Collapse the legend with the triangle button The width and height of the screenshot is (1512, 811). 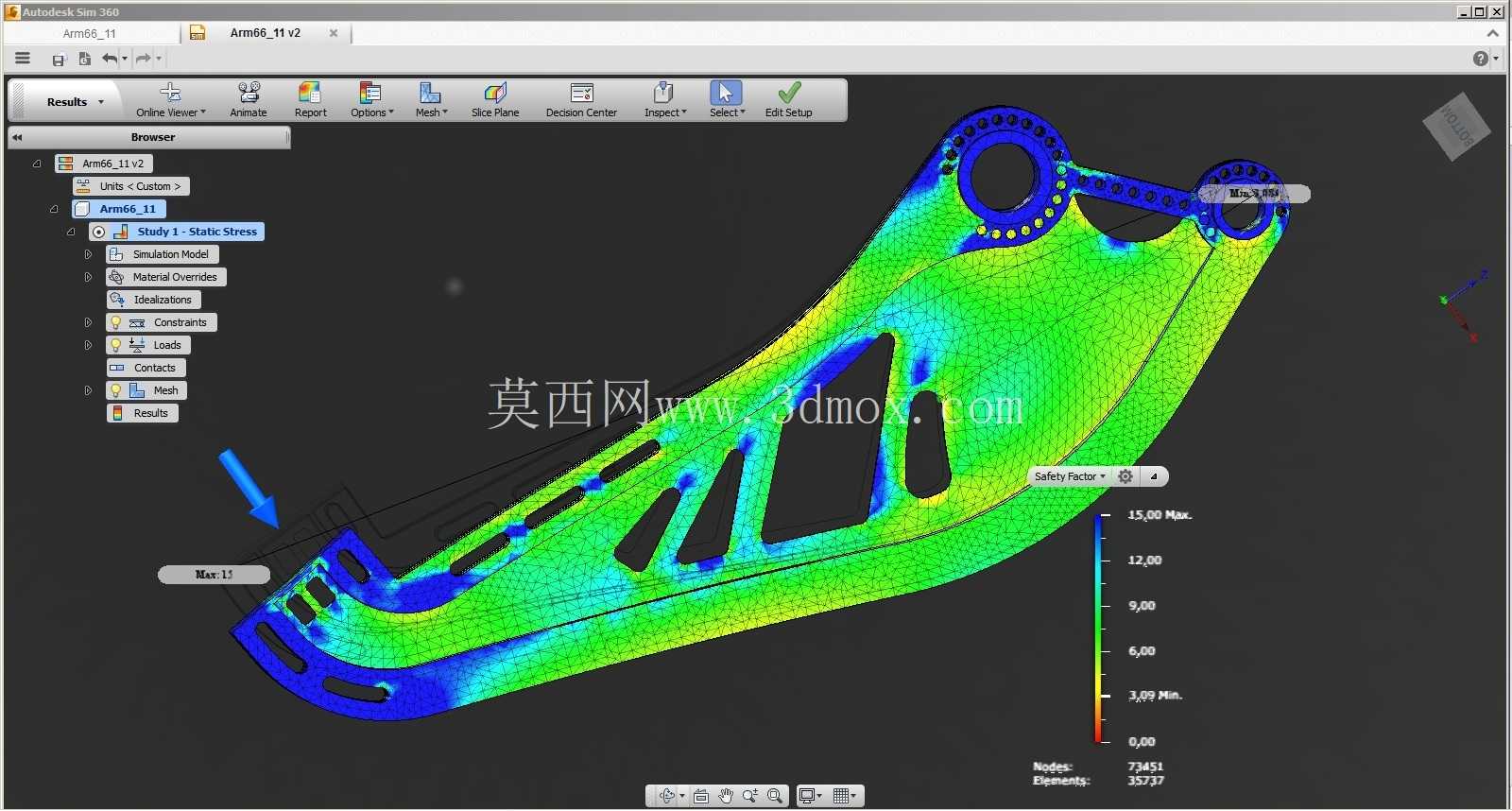click(x=1154, y=476)
